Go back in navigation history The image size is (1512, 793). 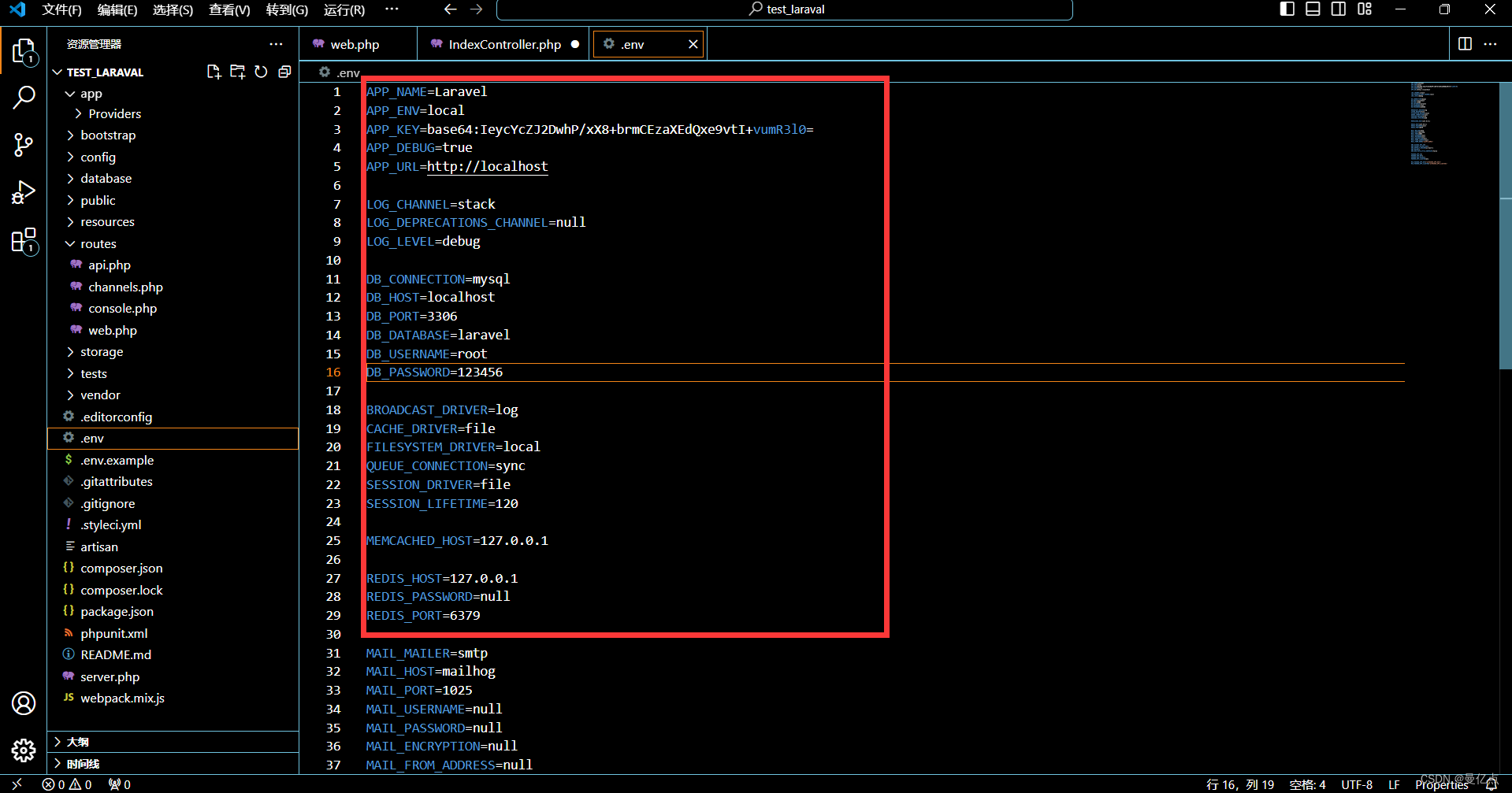(450, 9)
